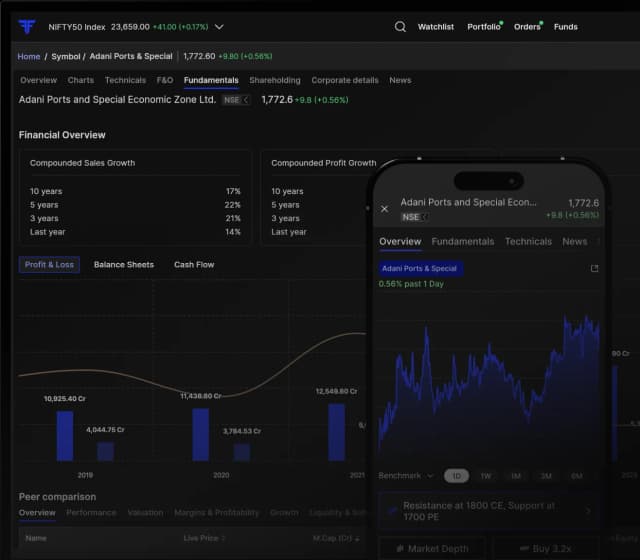The height and width of the screenshot is (560, 640).
Task: Open Peer comparison Valuation tab
Action: (x=145, y=513)
